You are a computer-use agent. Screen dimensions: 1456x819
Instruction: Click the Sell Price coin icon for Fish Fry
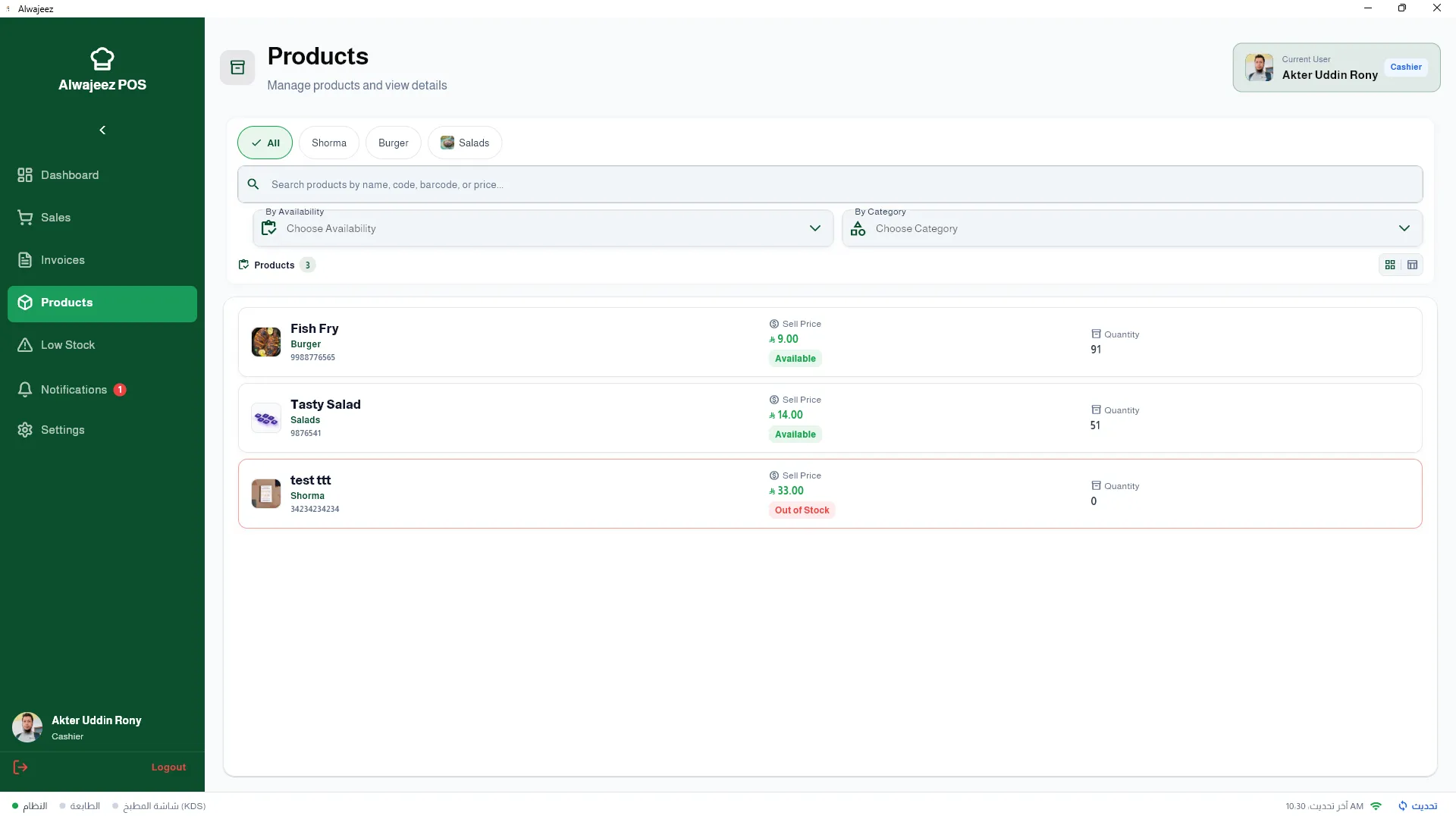[x=774, y=324]
